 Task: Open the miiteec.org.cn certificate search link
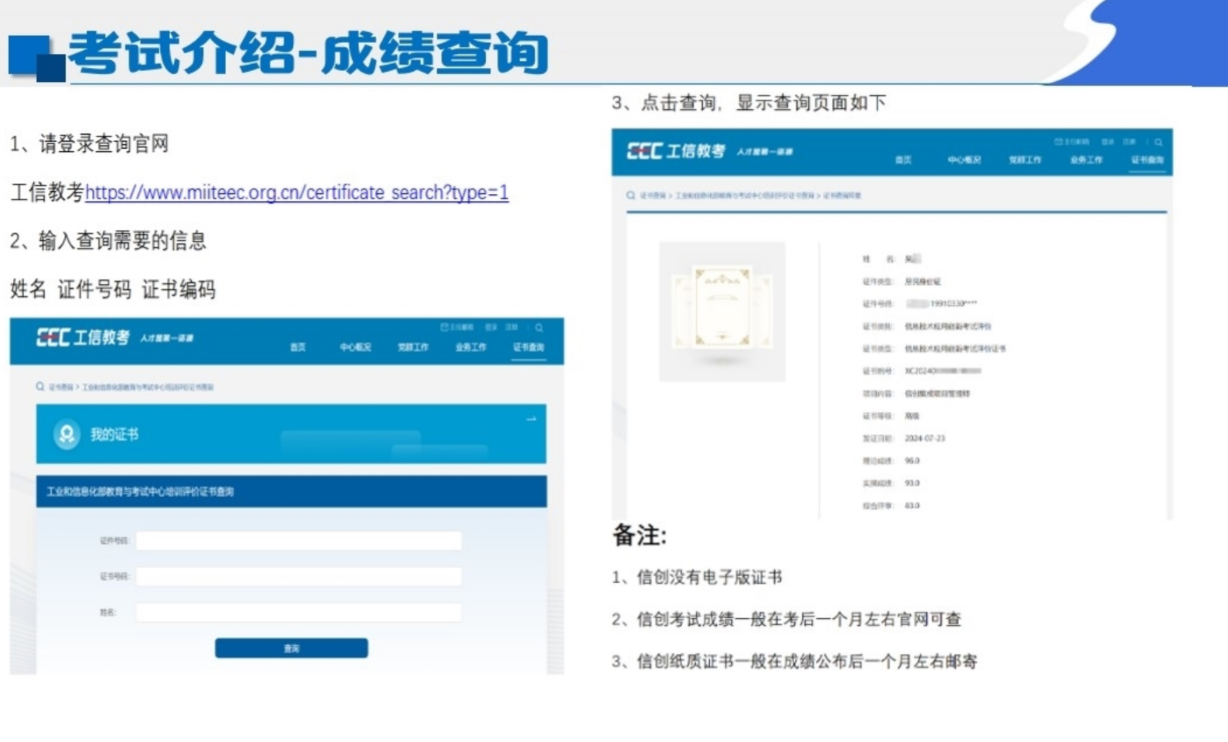(297, 193)
